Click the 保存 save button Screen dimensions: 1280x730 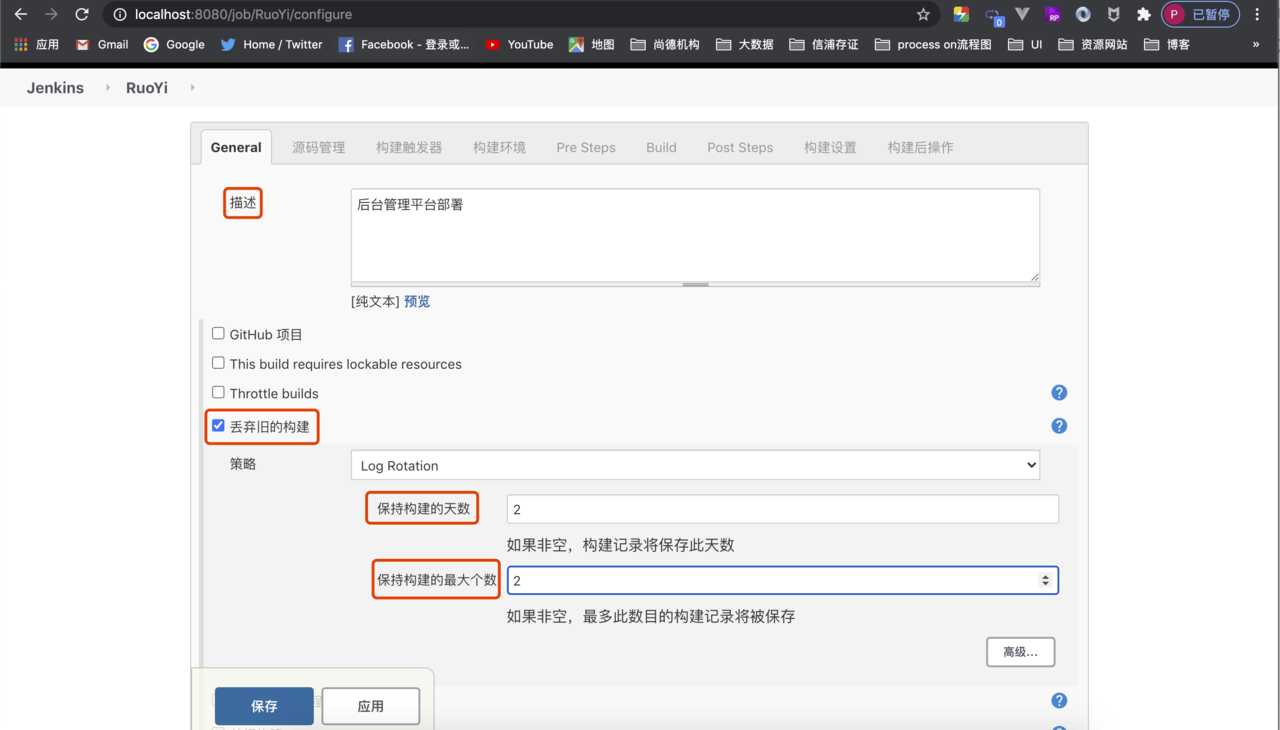pyautogui.click(x=264, y=706)
